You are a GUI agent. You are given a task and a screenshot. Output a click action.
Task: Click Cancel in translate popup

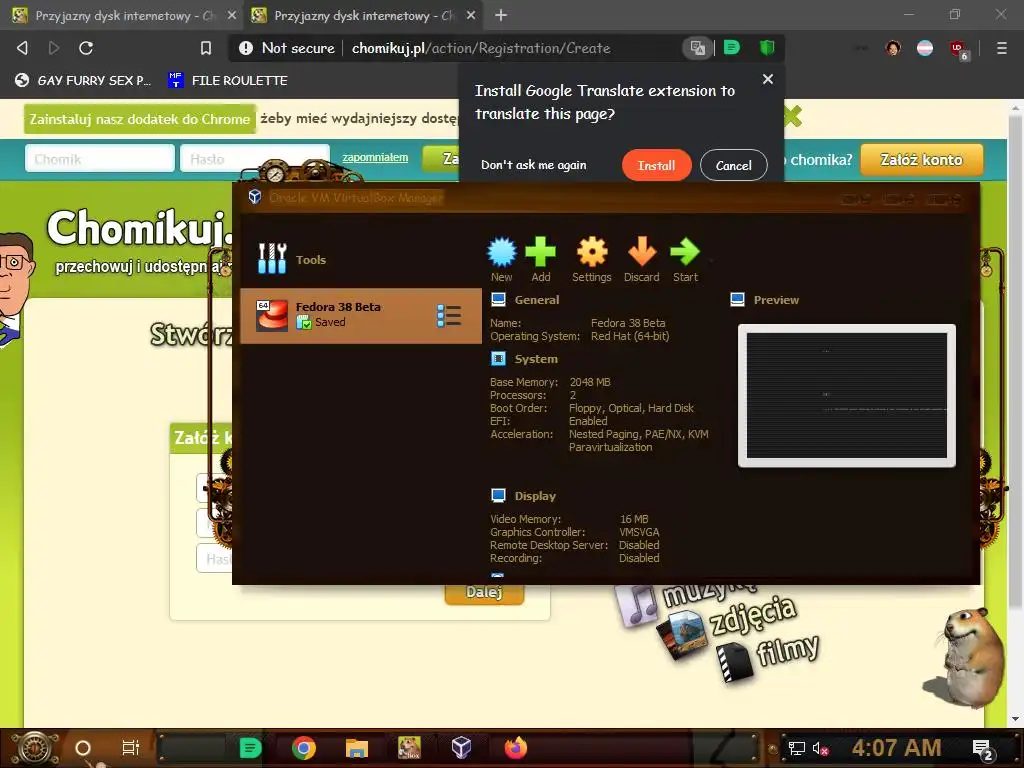click(733, 165)
